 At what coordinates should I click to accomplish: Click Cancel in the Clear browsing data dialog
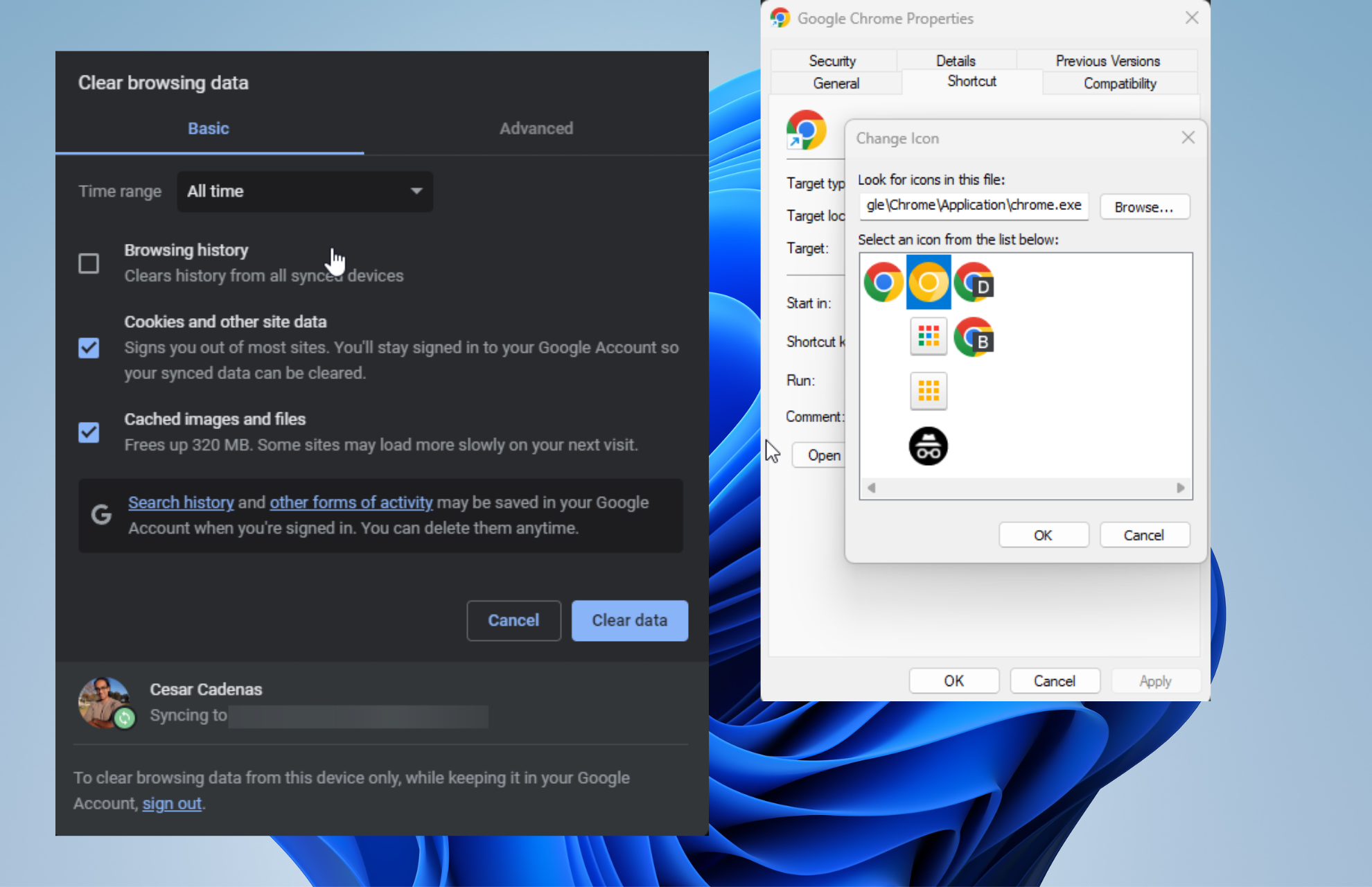point(511,619)
